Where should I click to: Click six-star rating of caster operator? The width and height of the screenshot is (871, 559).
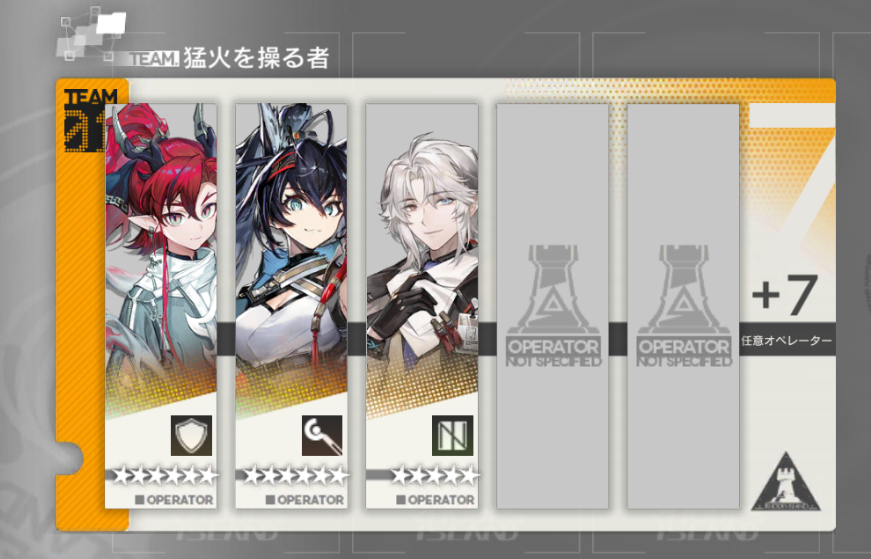click(296, 476)
